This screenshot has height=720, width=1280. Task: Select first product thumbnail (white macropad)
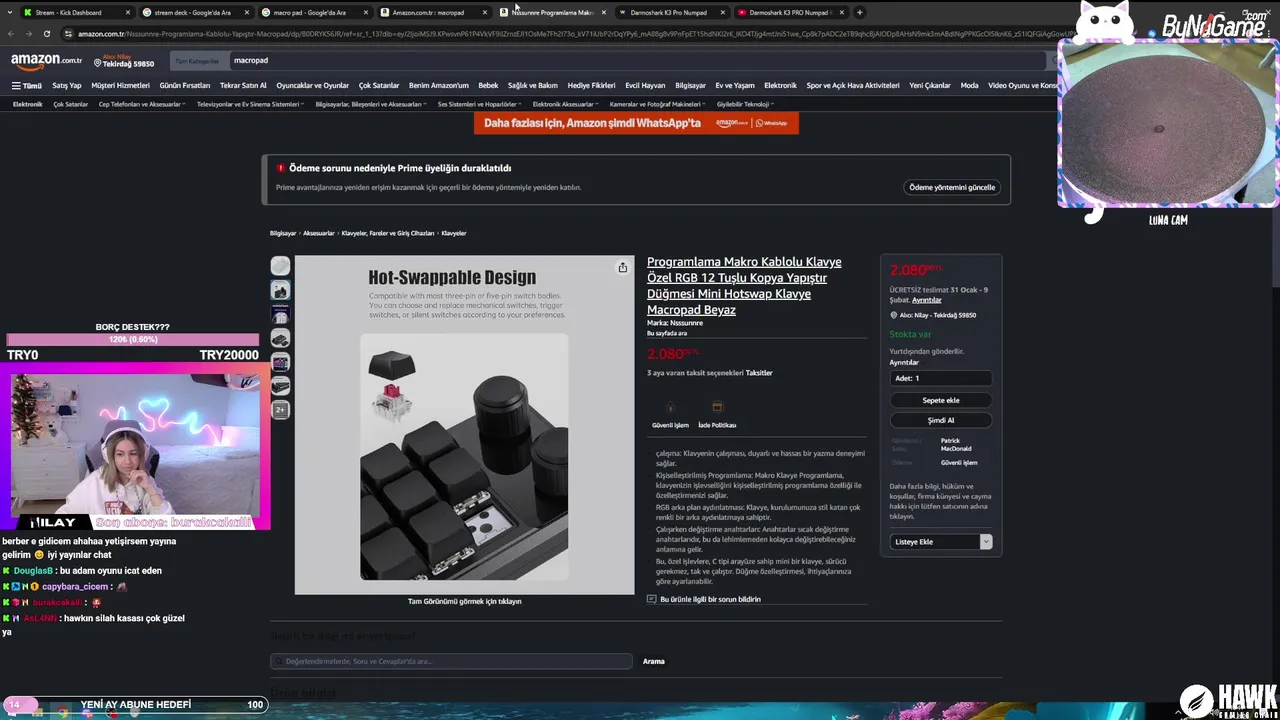pyautogui.click(x=280, y=265)
